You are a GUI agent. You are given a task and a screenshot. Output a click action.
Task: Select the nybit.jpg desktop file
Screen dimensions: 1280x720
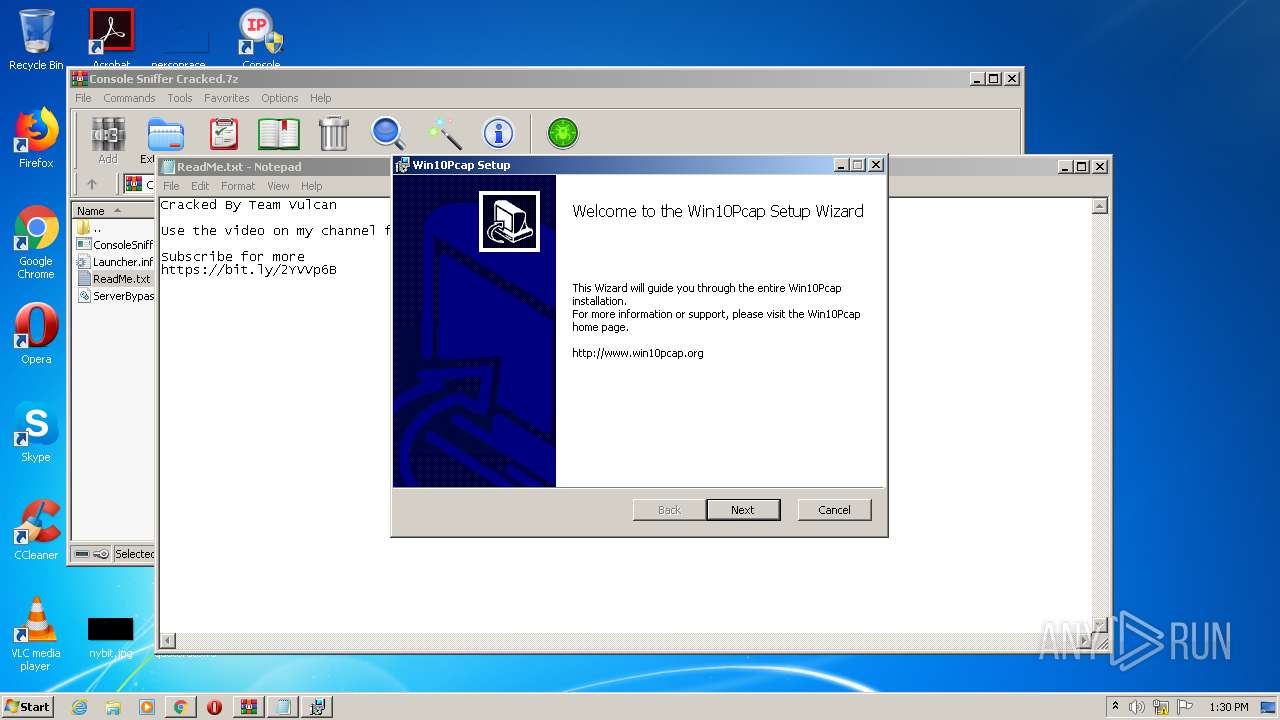[110, 637]
